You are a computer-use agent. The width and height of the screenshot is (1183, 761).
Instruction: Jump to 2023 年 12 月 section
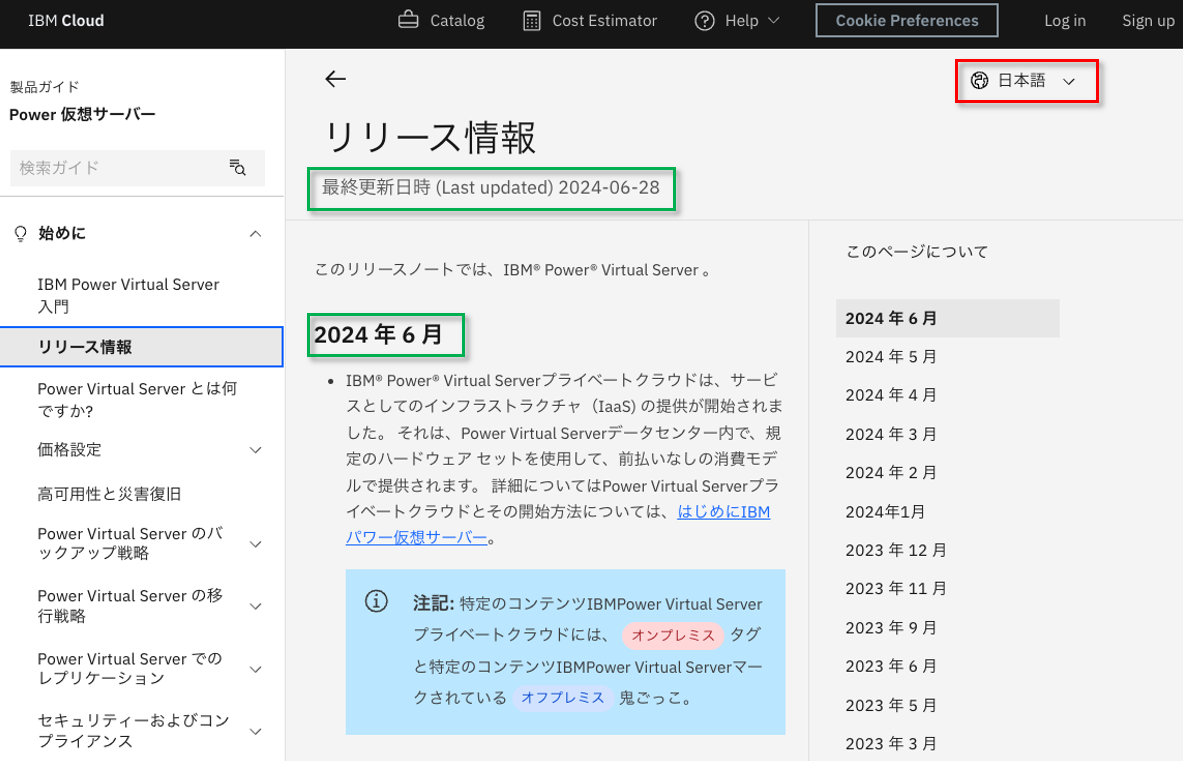896,551
